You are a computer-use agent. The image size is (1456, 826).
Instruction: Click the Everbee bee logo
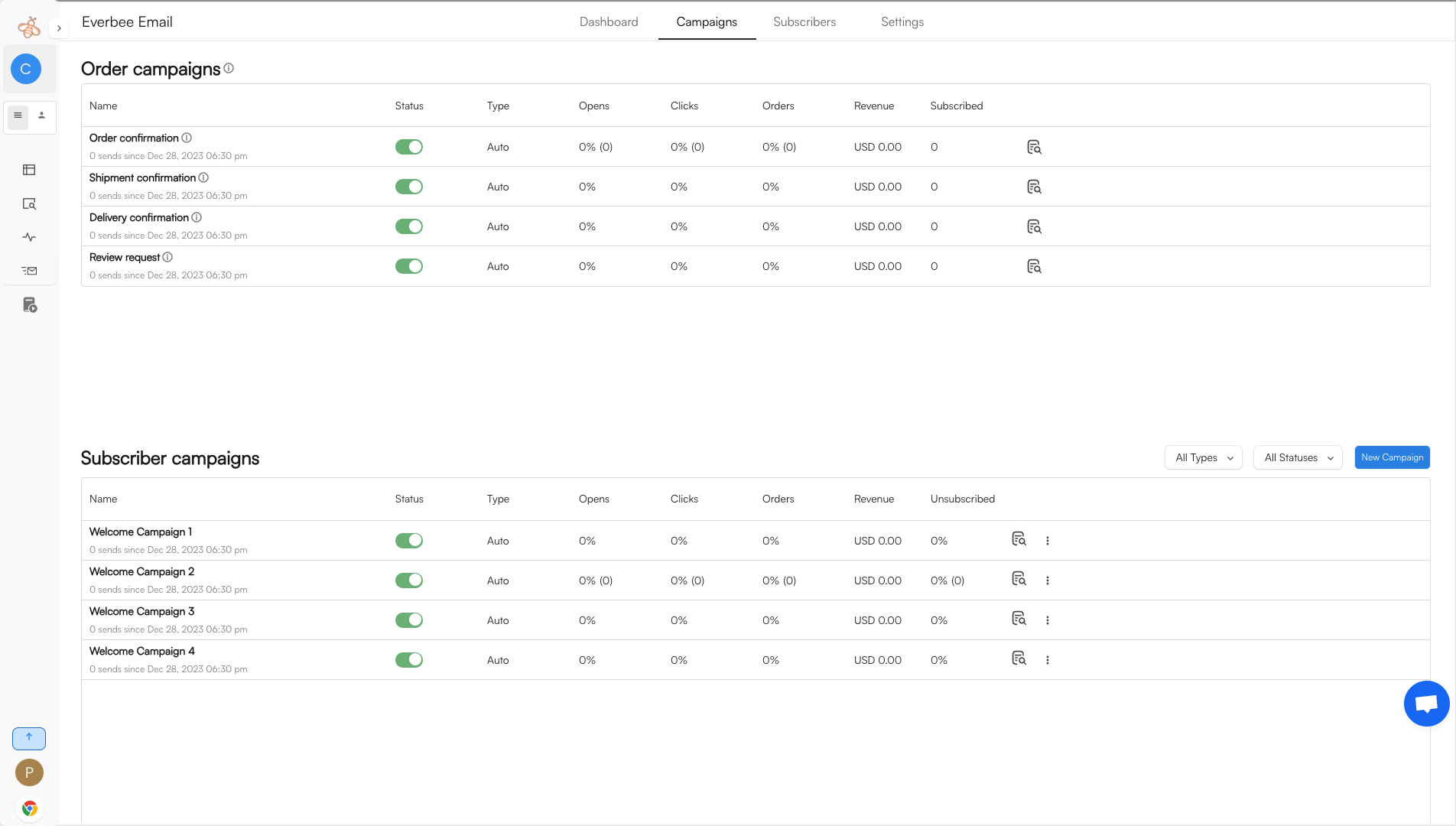[29, 28]
